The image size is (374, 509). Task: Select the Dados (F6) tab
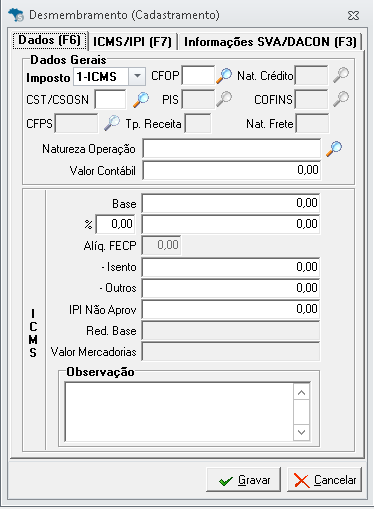point(50,40)
